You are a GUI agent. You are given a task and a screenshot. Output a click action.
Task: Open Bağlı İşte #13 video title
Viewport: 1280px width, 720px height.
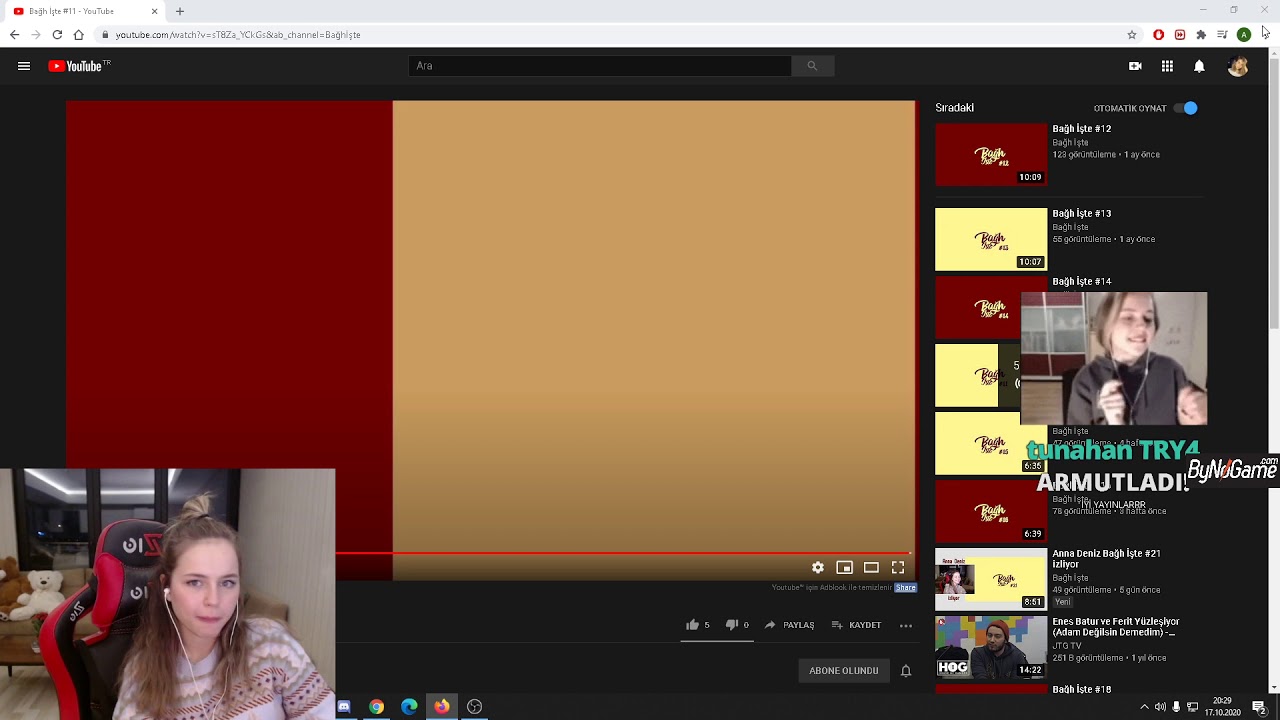(x=1081, y=214)
